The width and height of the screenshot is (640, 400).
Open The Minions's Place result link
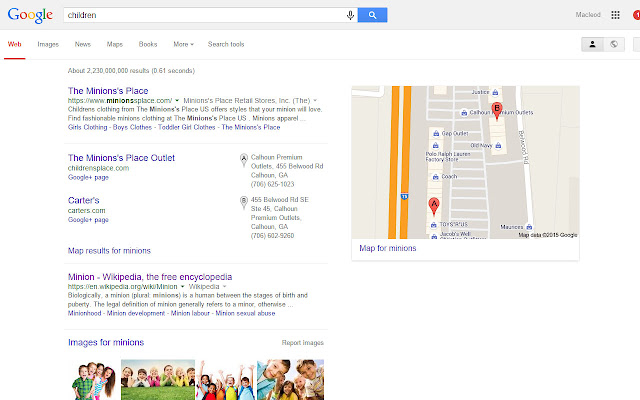pos(108,91)
